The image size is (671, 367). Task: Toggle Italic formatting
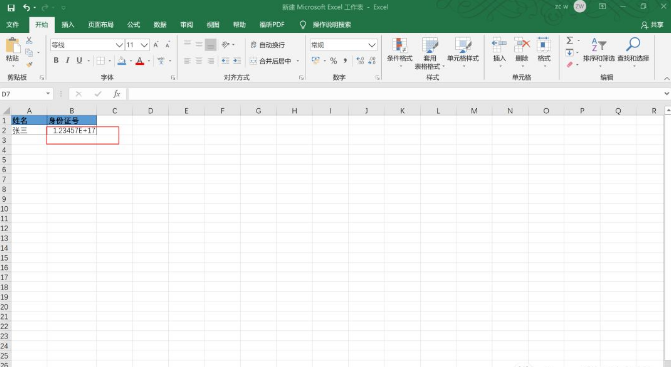click(x=68, y=61)
